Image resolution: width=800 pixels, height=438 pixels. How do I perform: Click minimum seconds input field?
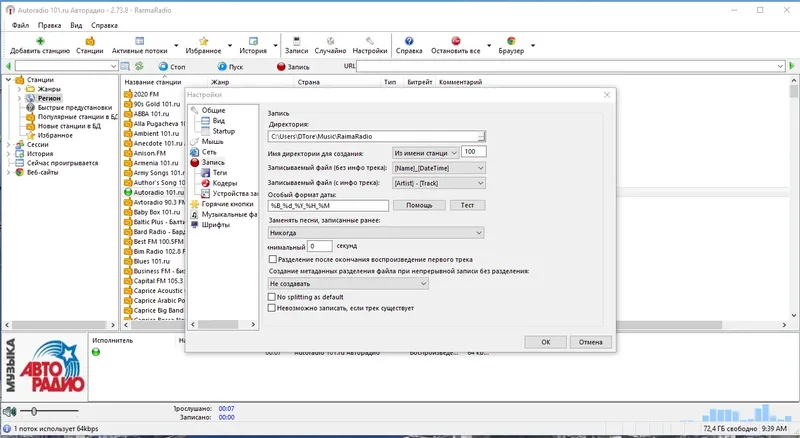tap(319, 246)
